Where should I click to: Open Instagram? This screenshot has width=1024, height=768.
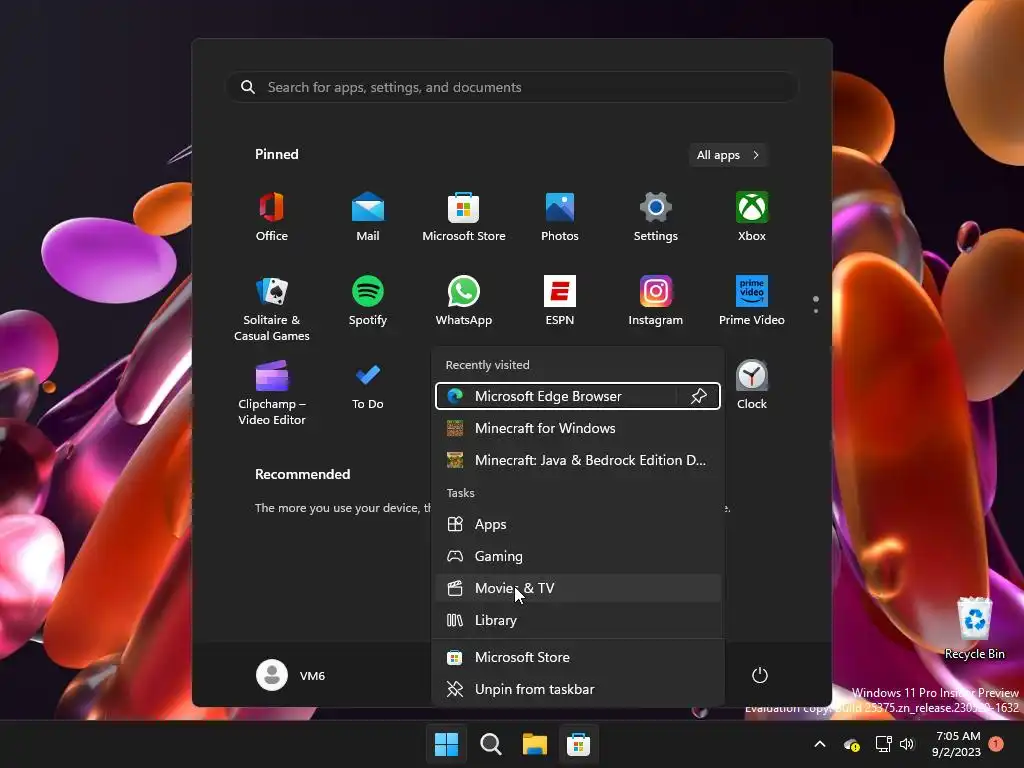click(x=656, y=301)
